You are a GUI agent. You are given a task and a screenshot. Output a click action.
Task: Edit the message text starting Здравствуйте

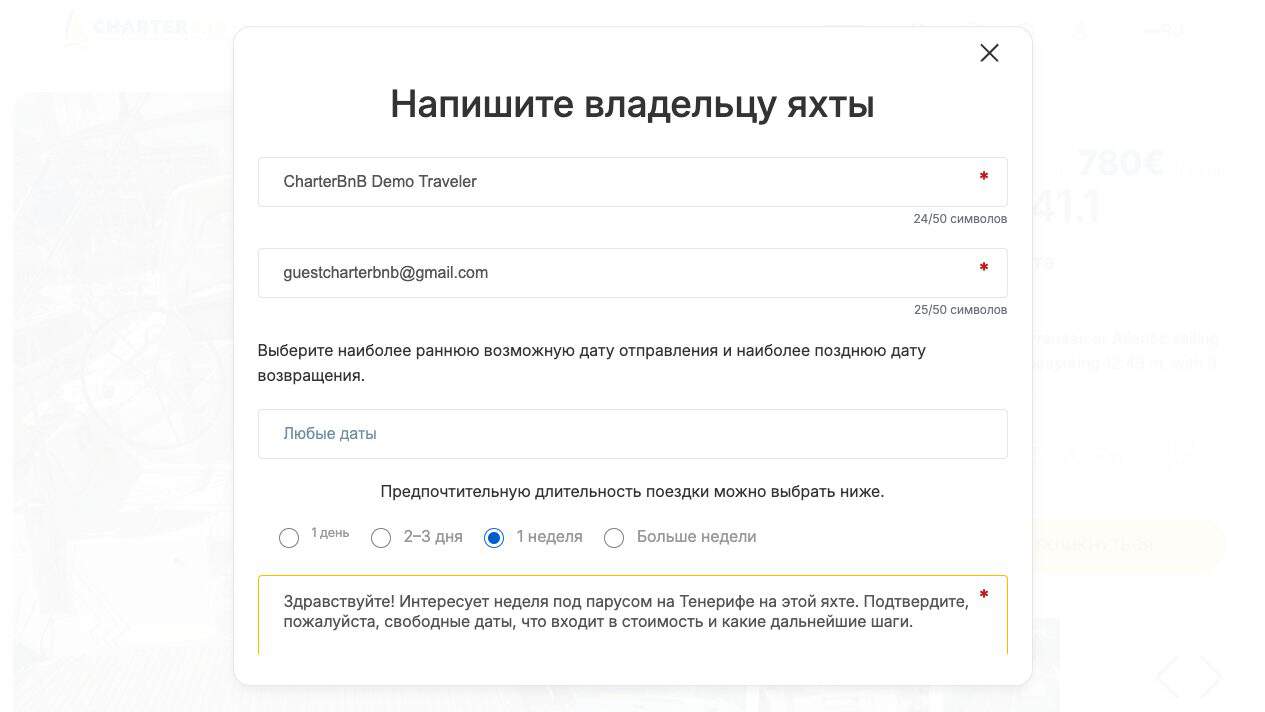(x=632, y=615)
